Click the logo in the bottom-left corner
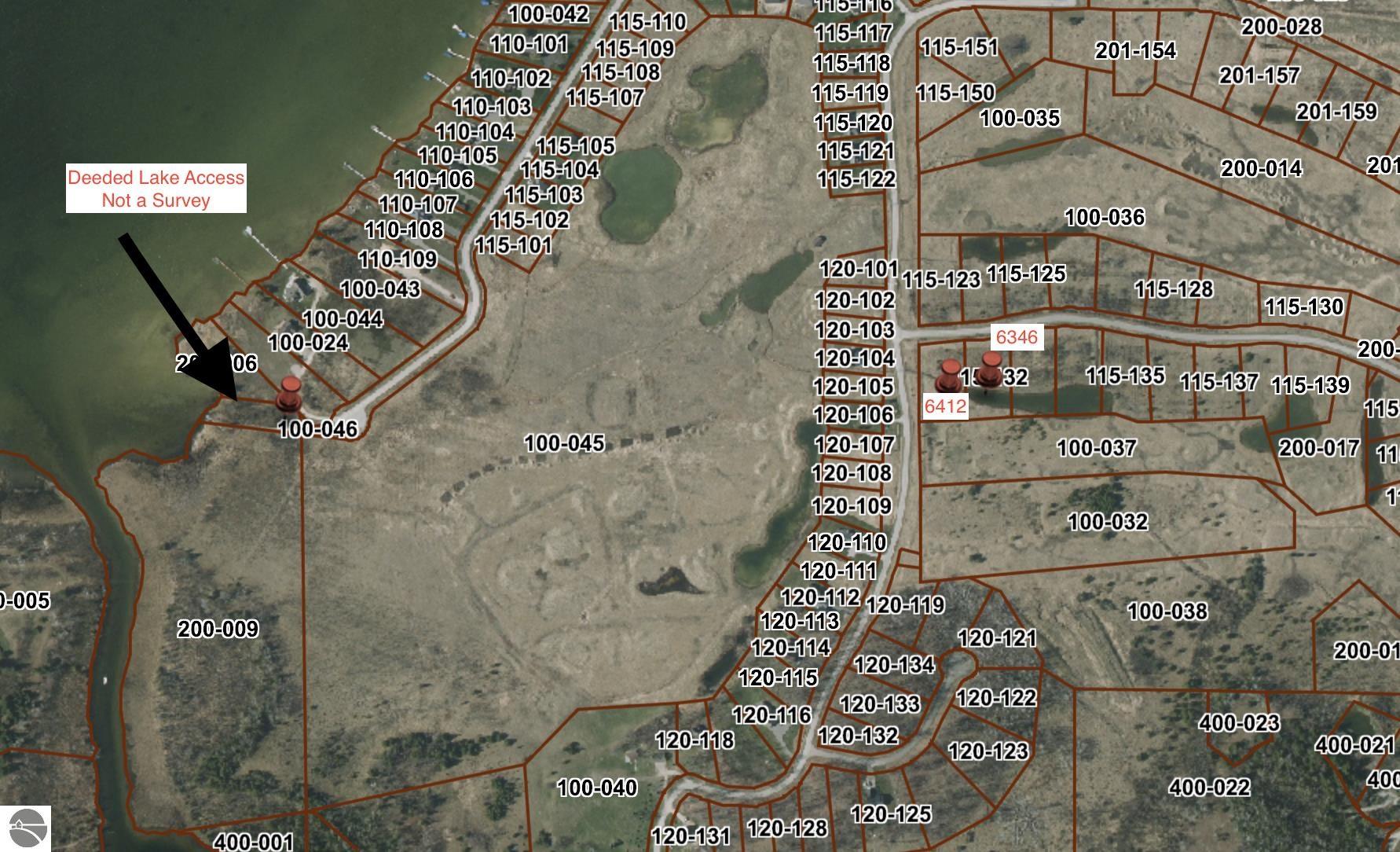 pos(25,828)
